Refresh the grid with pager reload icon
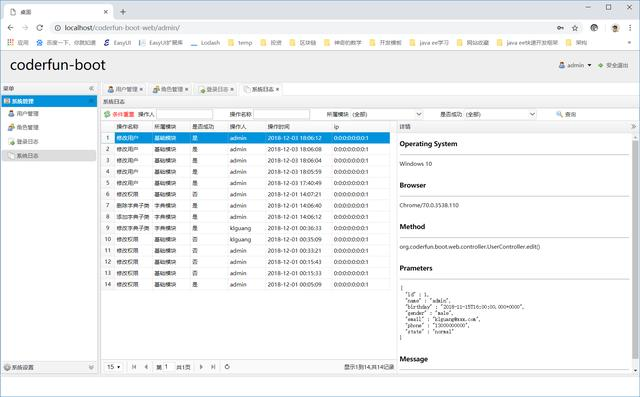Viewport: 640px width, 397px height. tap(227, 367)
